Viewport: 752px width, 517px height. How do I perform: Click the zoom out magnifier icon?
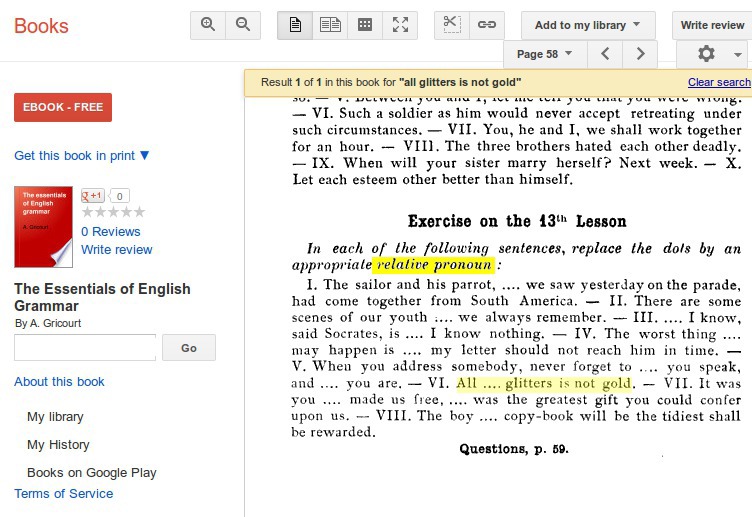point(242,25)
